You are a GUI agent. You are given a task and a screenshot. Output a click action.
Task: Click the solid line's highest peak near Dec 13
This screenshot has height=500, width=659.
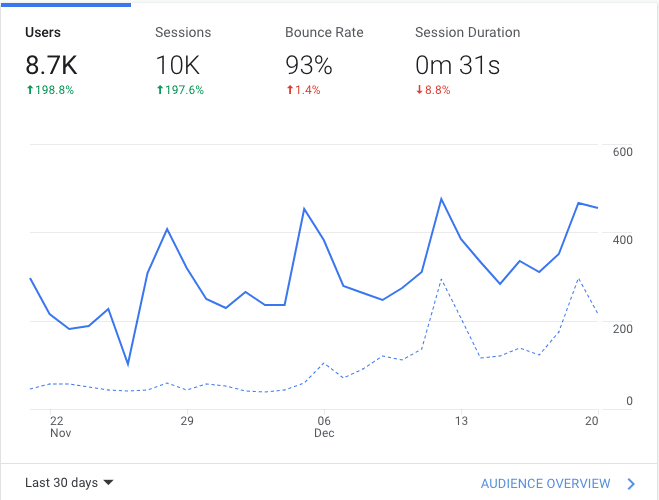click(x=441, y=199)
